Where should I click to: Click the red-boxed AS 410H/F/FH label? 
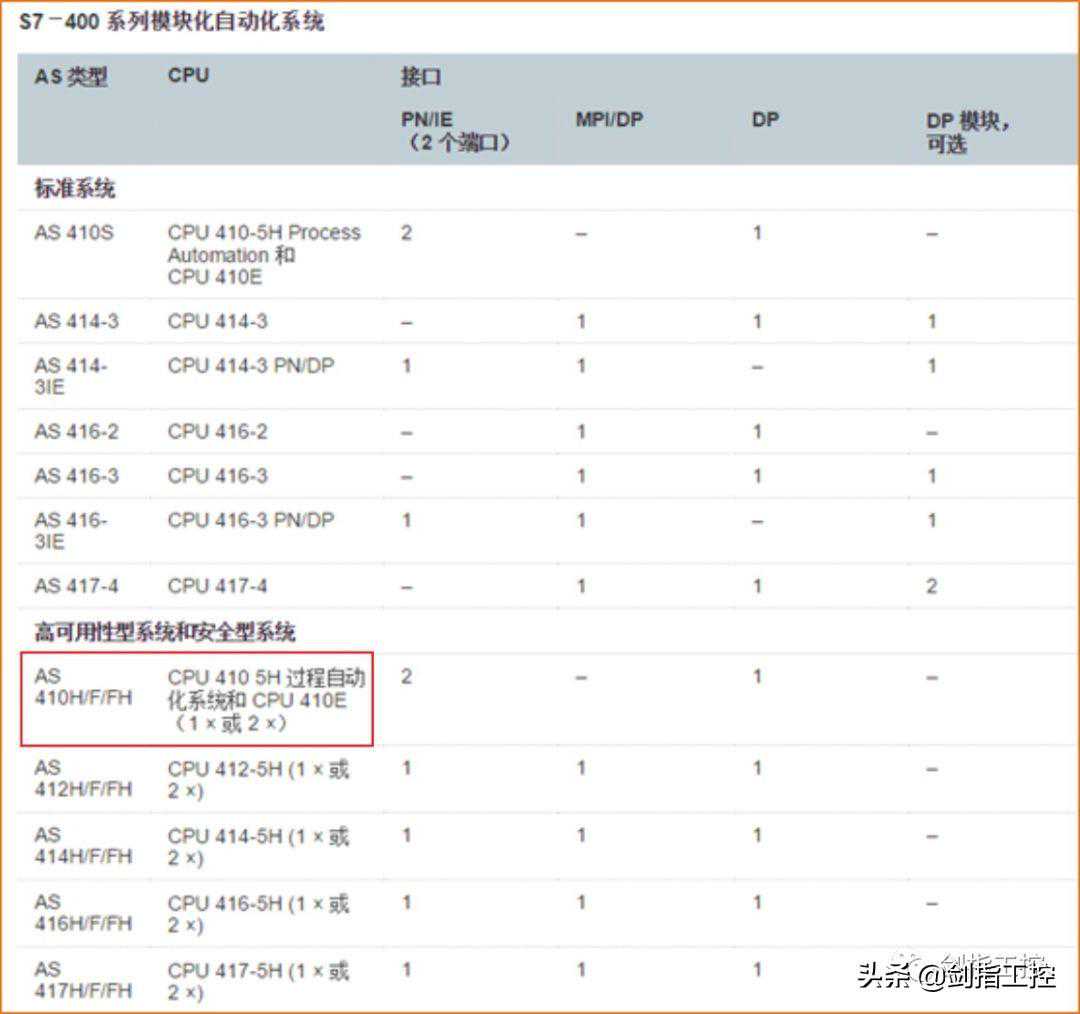[83, 687]
